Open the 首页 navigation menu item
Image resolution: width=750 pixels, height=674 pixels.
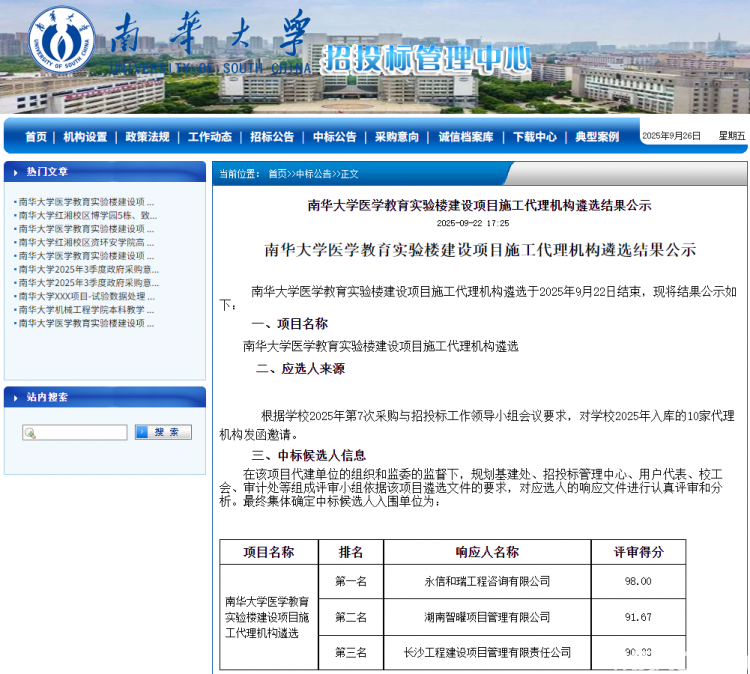(35, 137)
